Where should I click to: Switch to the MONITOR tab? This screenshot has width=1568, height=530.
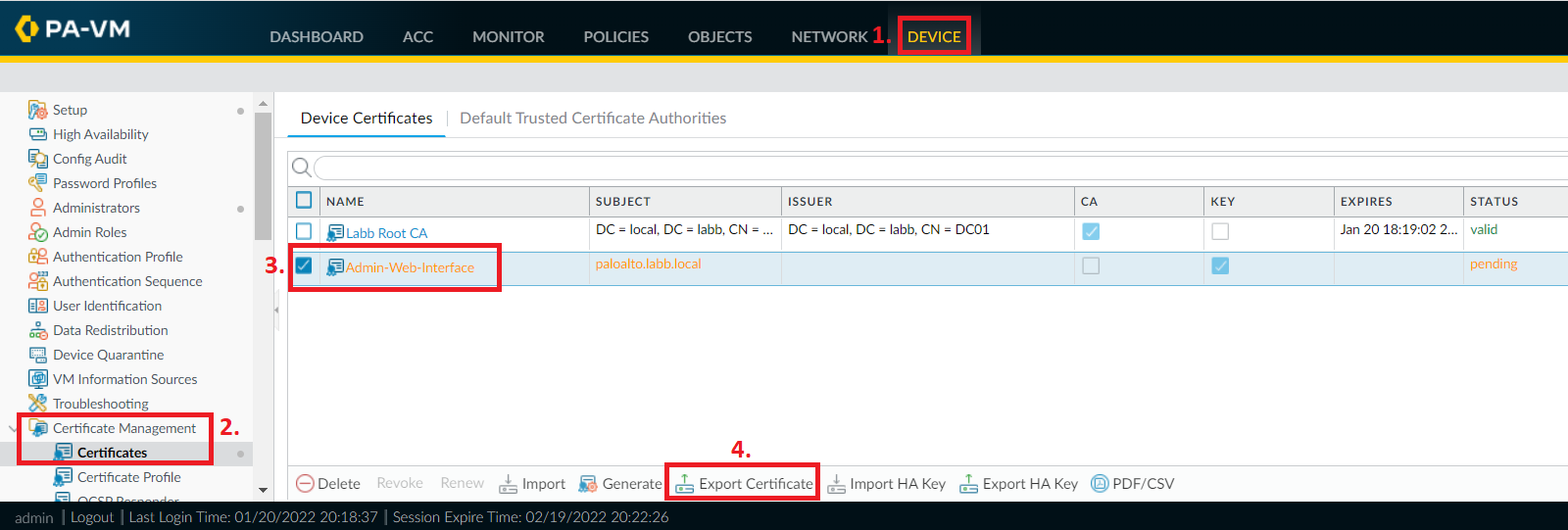[508, 36]
